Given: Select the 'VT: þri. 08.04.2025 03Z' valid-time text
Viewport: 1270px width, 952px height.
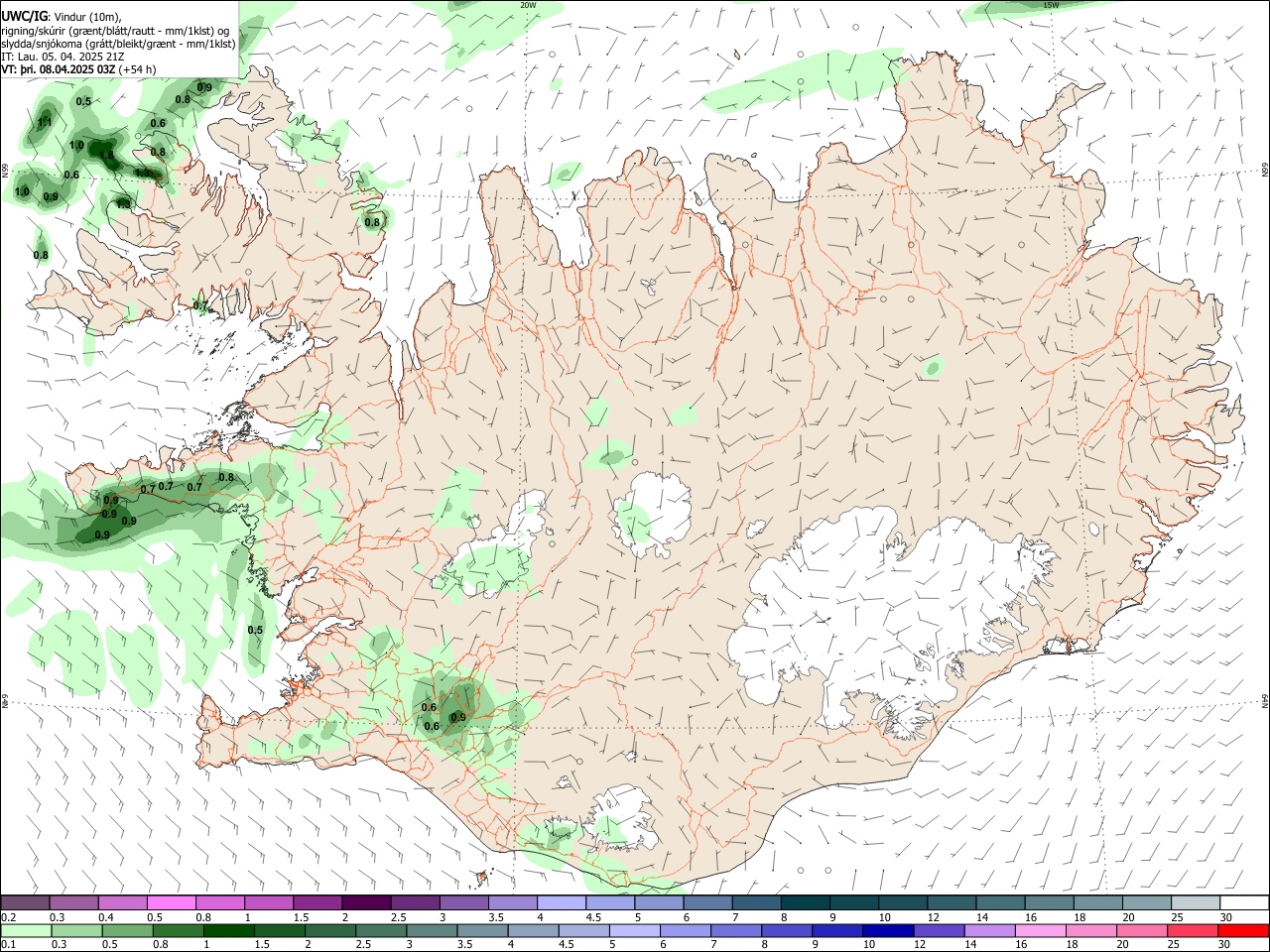Looking at the screenshot, I should tap(59, 69).
